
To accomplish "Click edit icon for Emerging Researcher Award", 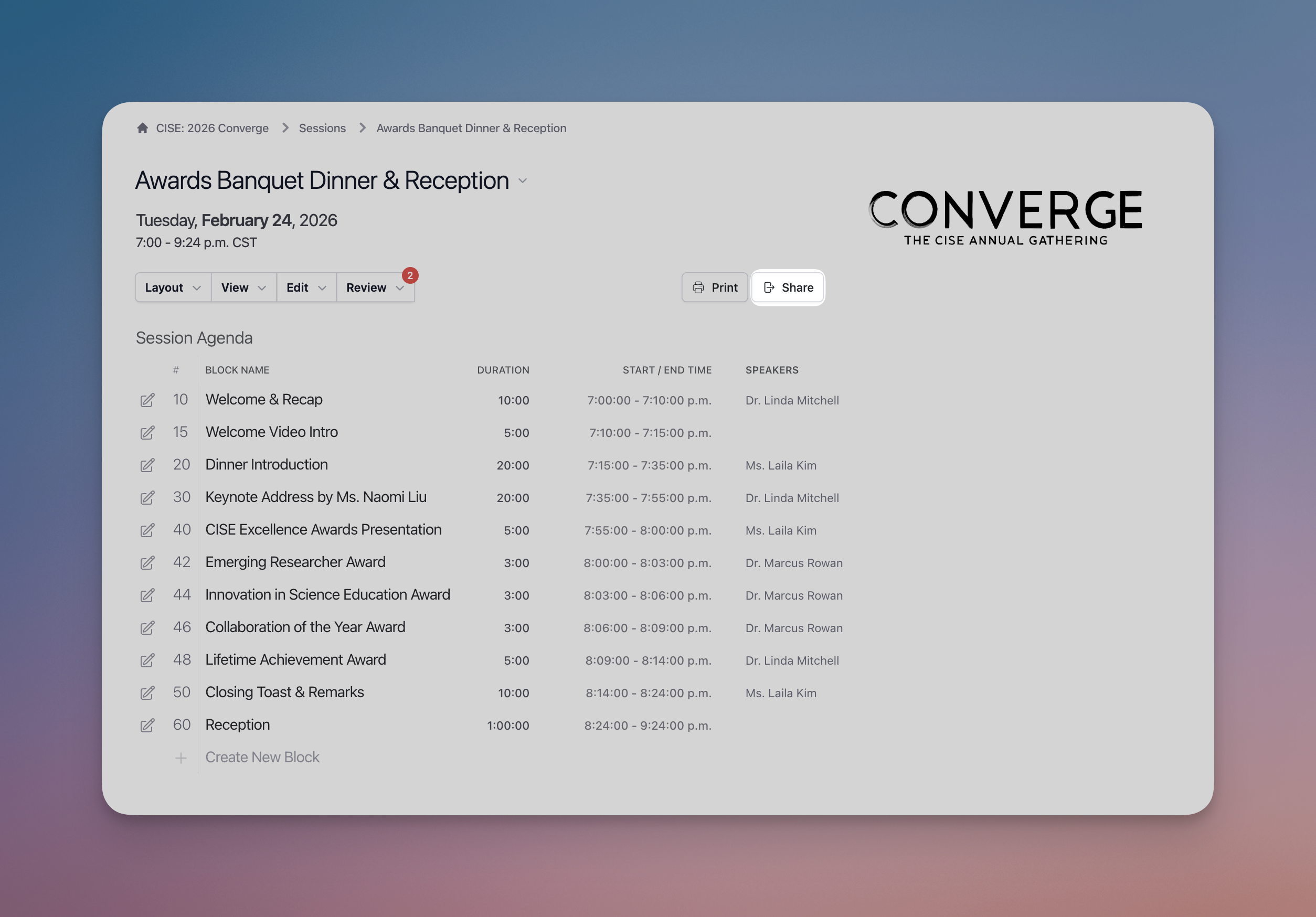I will coord(147,563).
